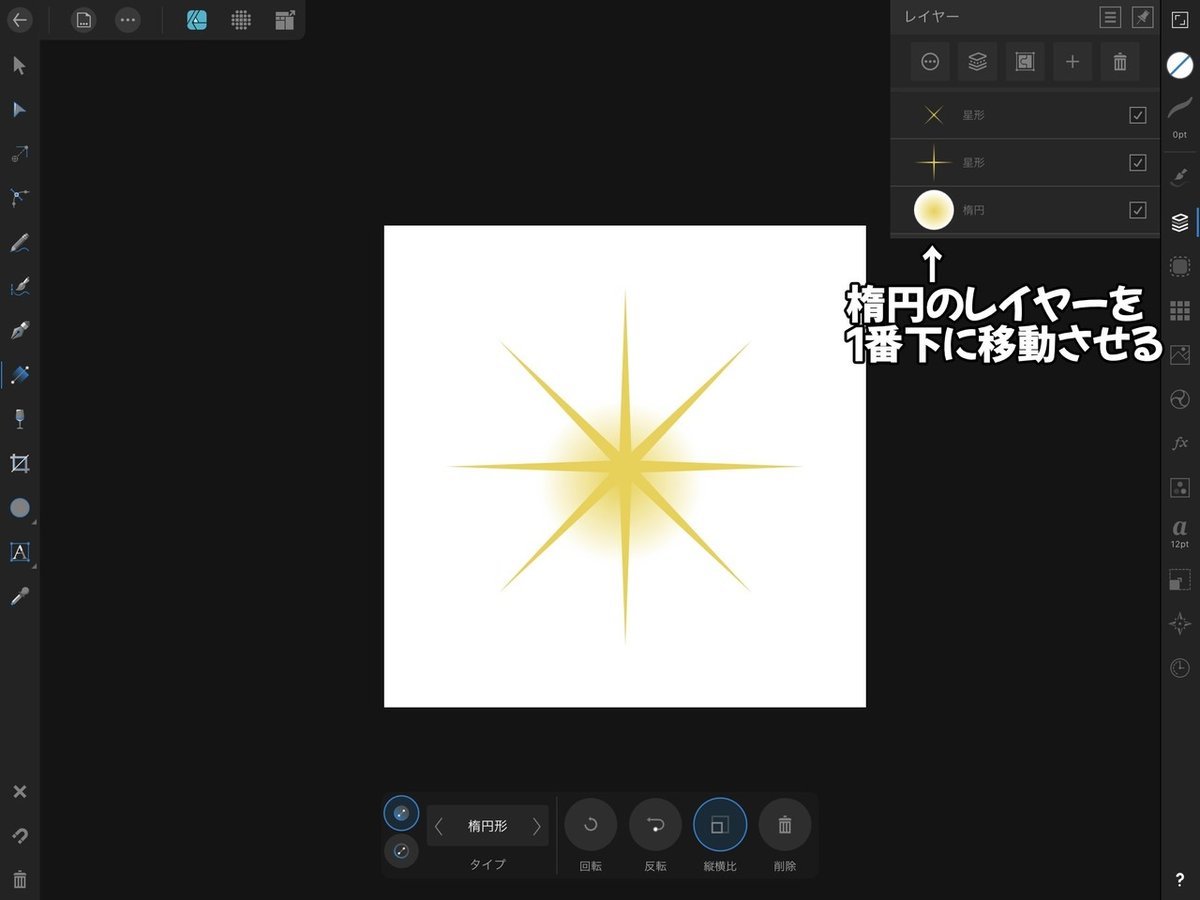
Task: Toggle visibility of the cross-shaped 星形 layer
Action: click(1138, 162)
